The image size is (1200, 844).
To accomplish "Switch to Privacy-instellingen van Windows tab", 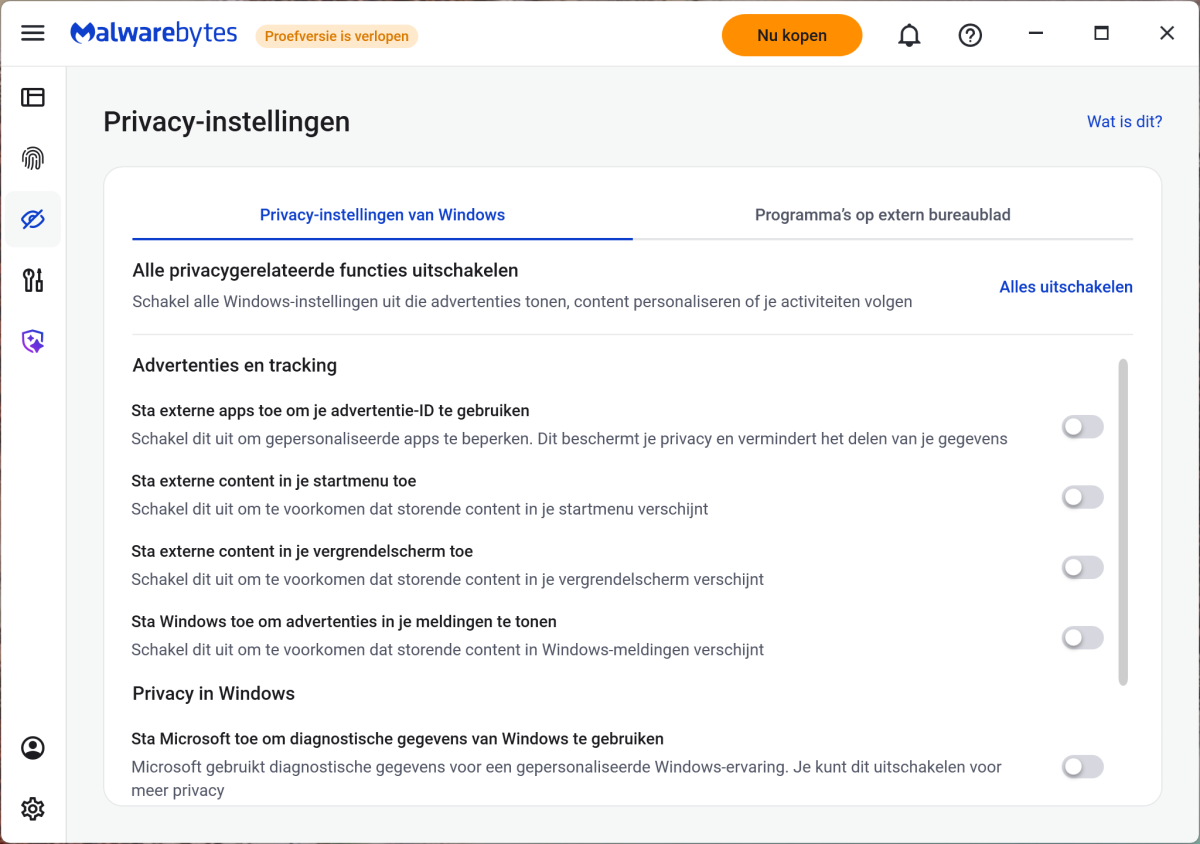I will 382,215.
